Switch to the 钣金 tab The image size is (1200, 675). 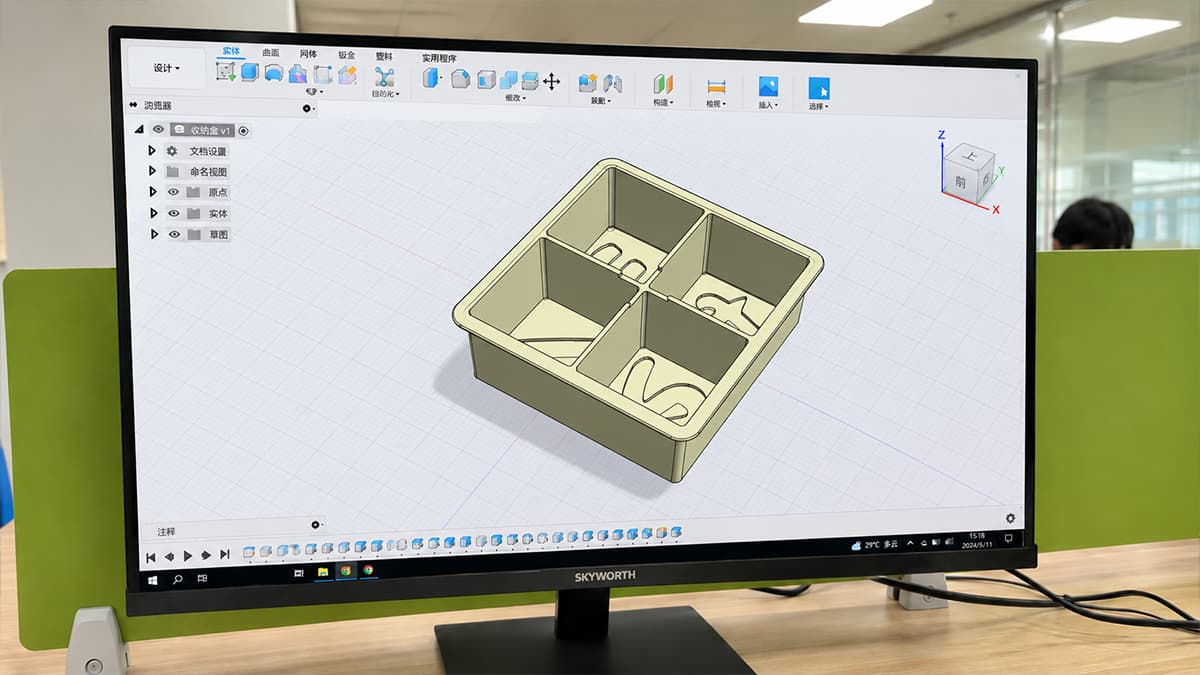[x=346, y=55]
